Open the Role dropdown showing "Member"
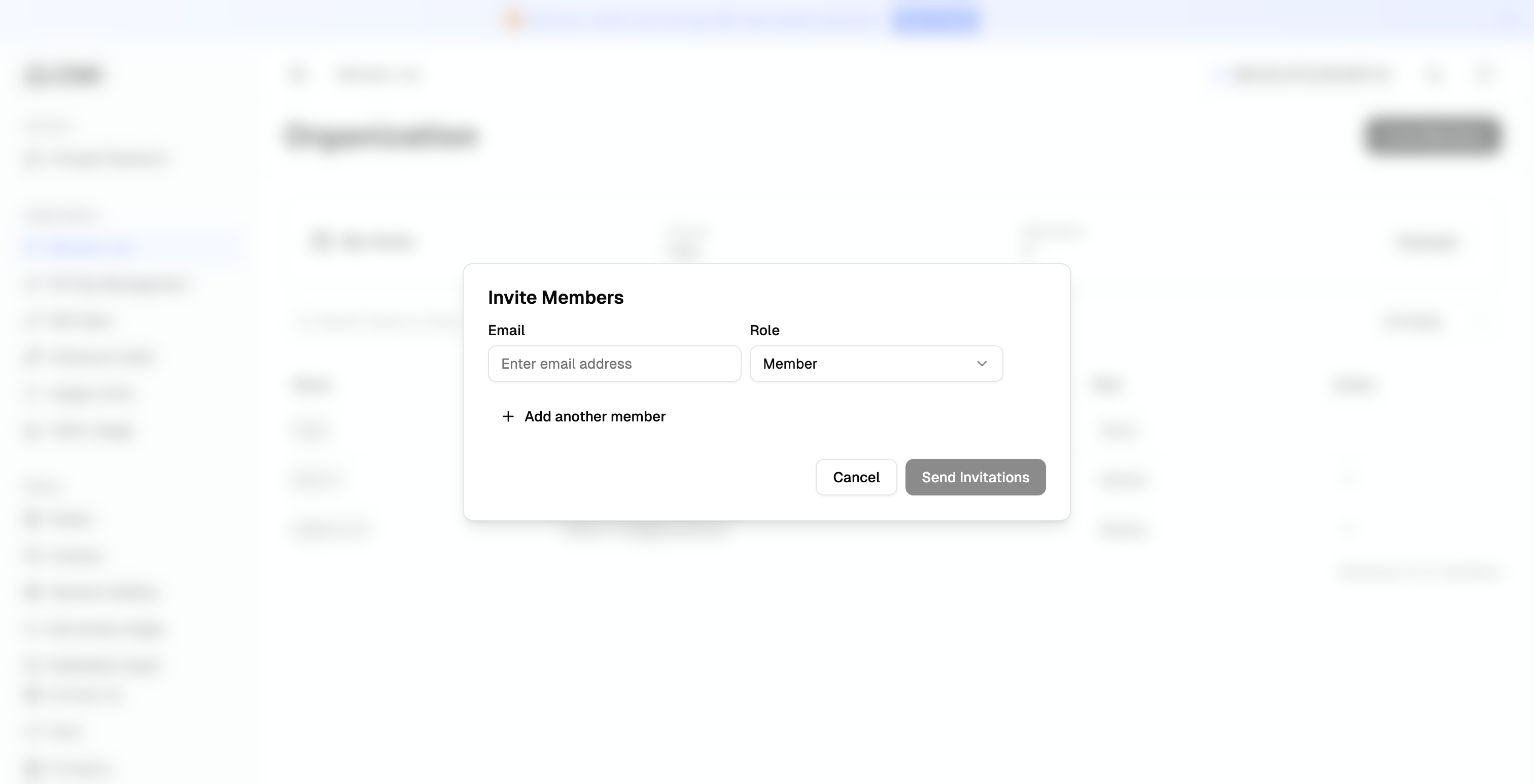 pos(876,364)
